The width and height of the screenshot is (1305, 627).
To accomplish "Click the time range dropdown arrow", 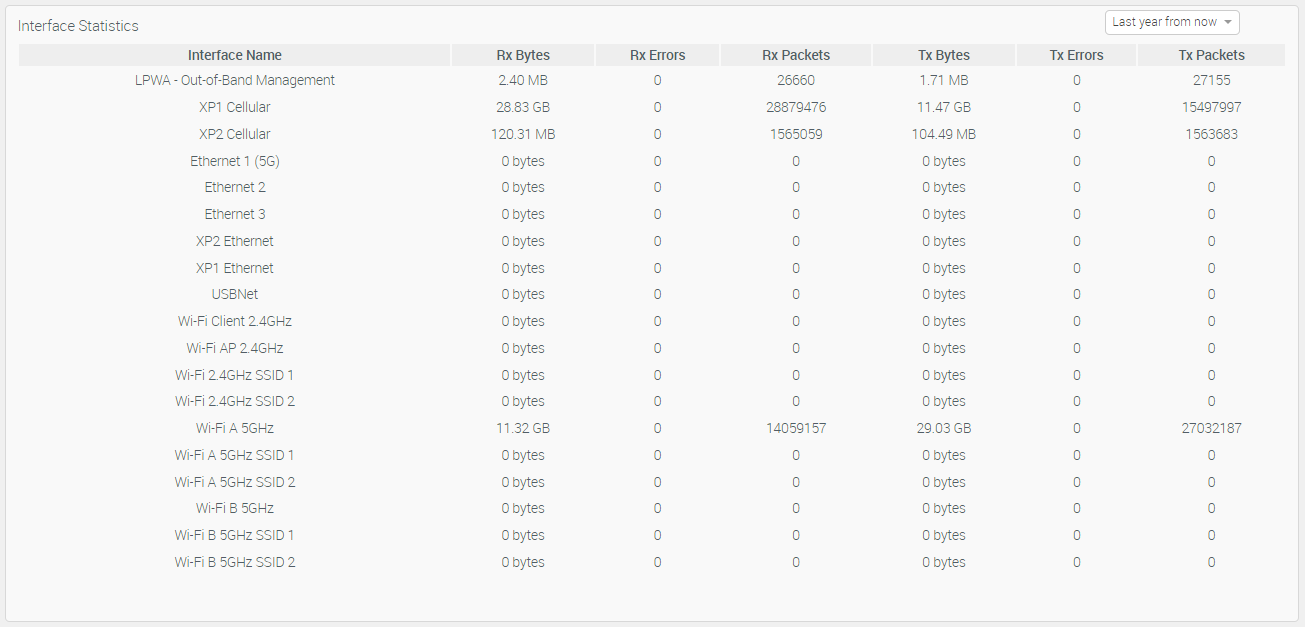I will coord(1227,22).
